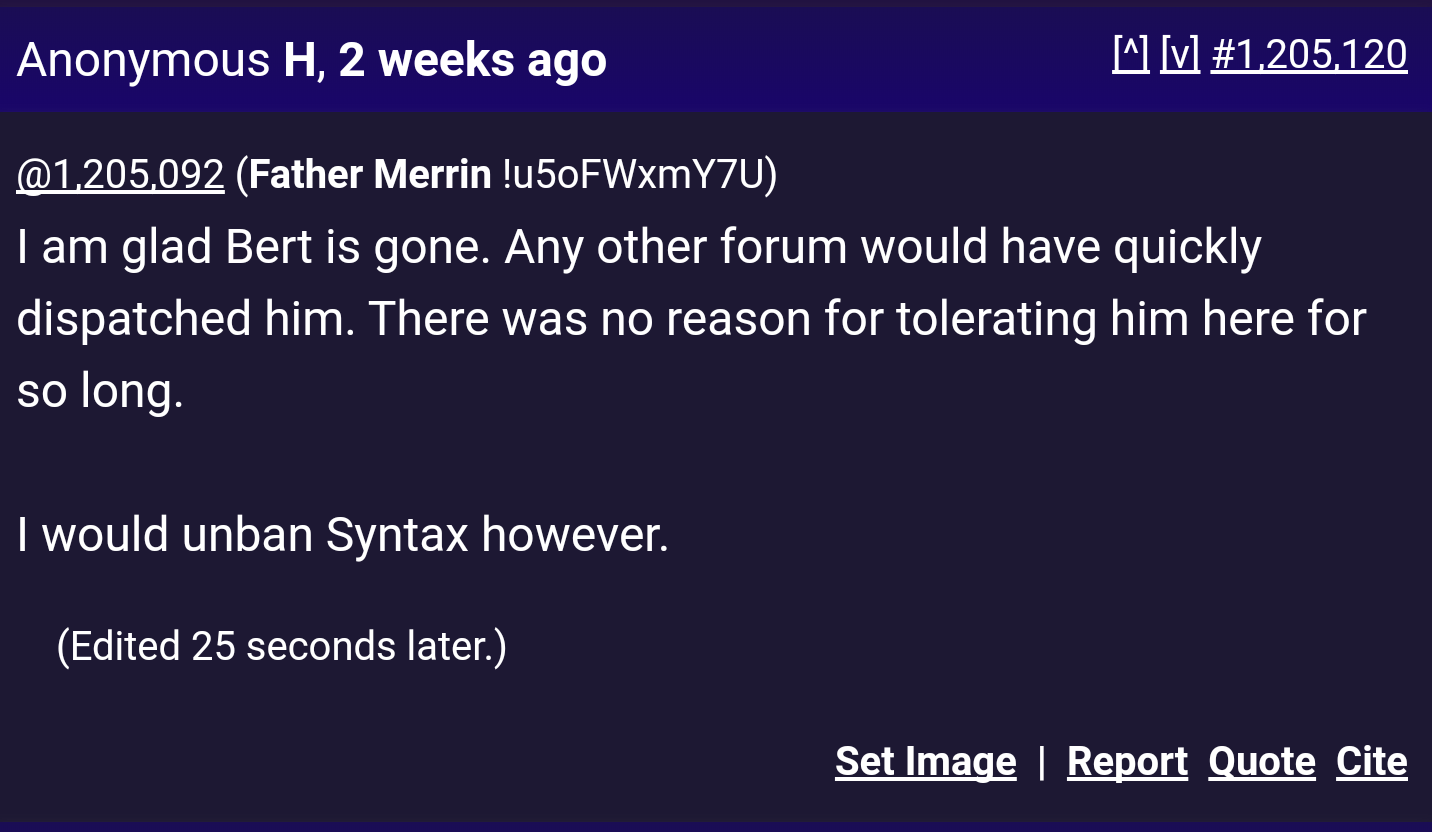This screenshot has height=832, width=1432.
Task: Click the pipe separator beside Set Image
Action: click(1041, 762)
